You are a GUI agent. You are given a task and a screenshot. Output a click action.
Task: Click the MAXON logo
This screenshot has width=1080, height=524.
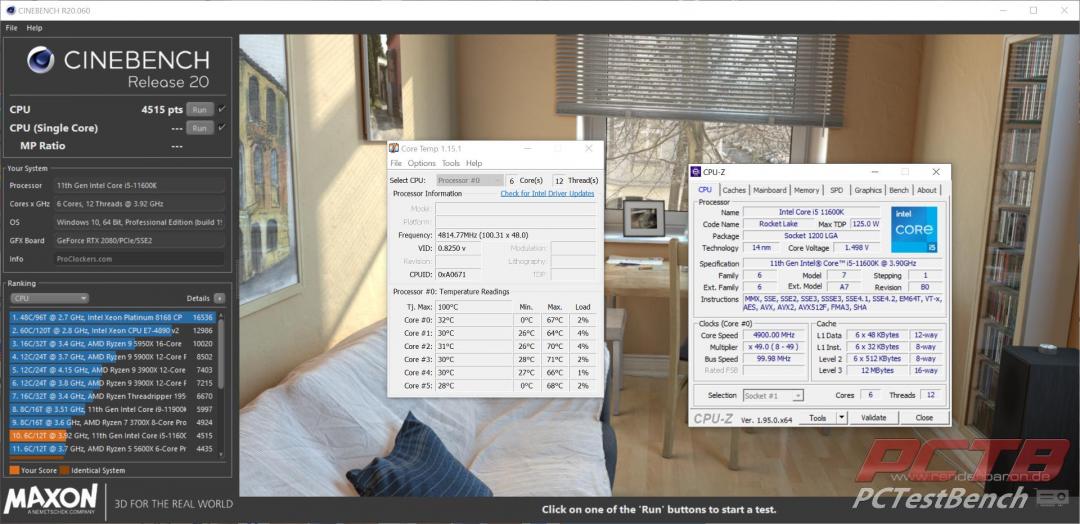point(51,499)
